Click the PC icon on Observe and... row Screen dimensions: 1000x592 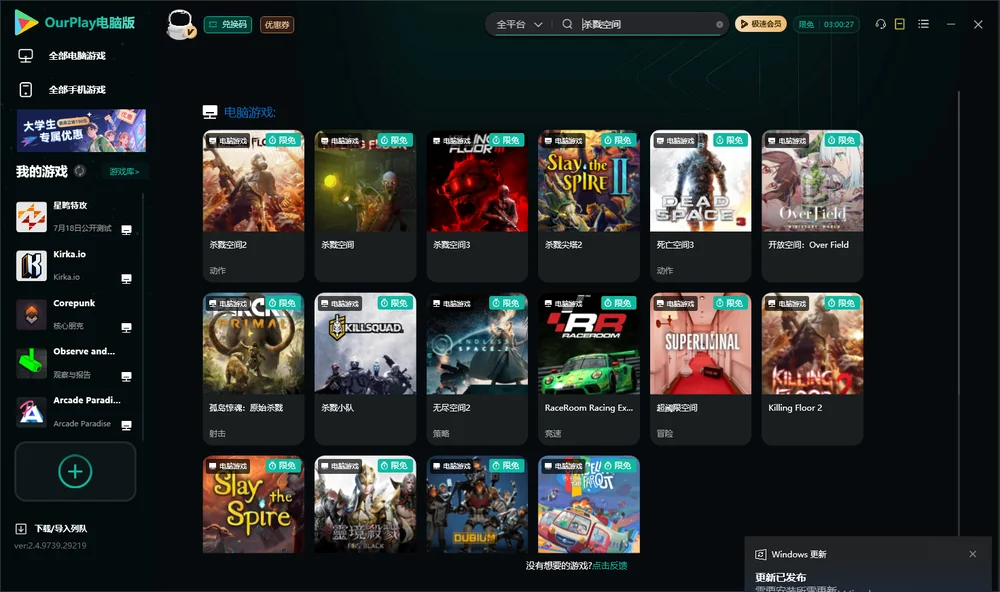pos(126,376)
